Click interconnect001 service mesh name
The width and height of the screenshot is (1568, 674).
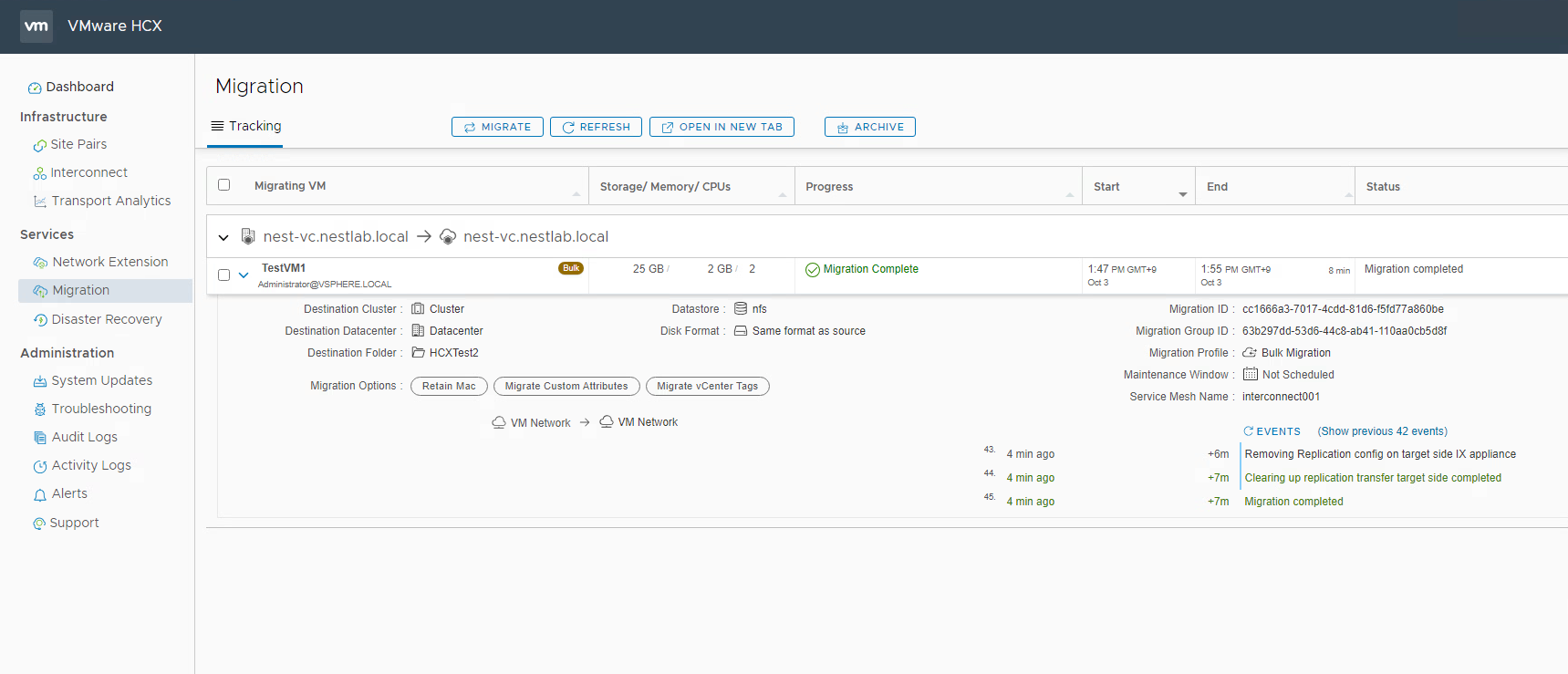pos(1281,397)
